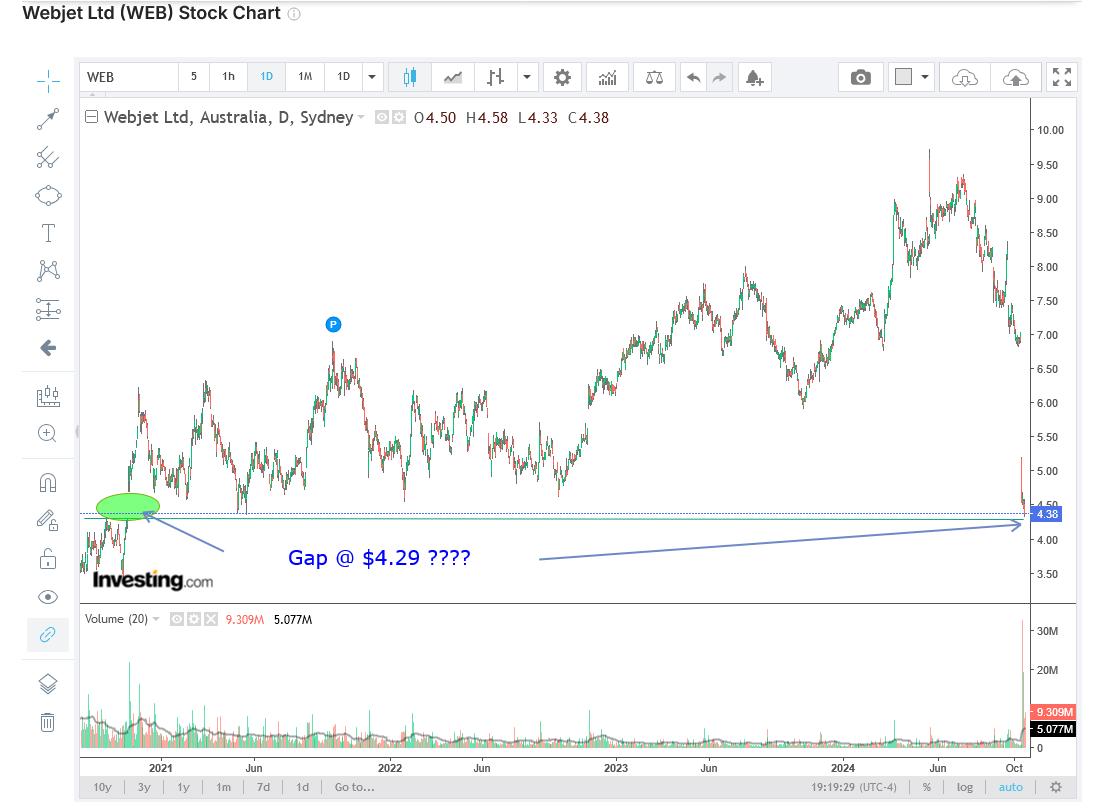Open the pitchfork tools
The image size is (1109, 802).
48,157
